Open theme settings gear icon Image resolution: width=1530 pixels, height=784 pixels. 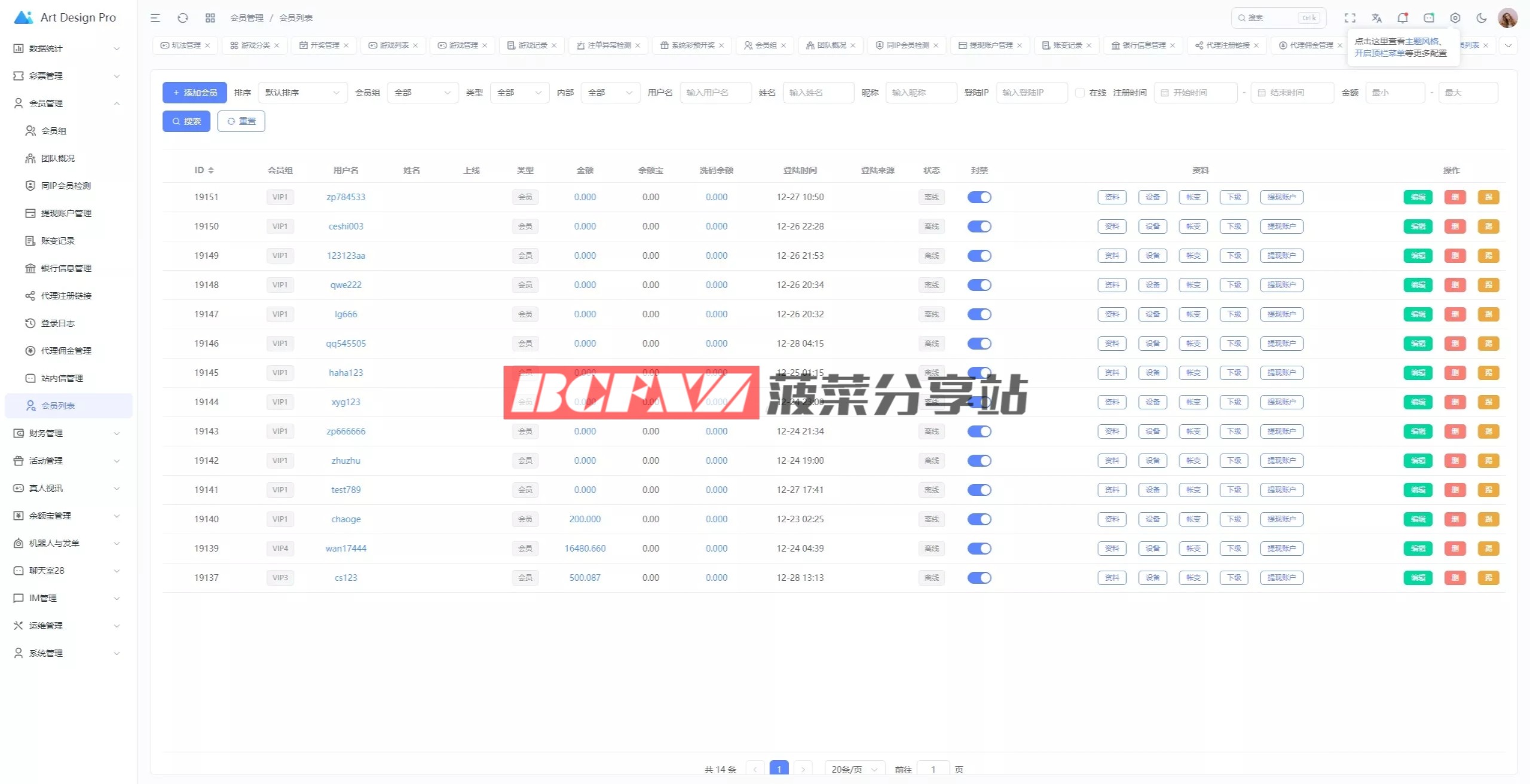coord(1455,18)
